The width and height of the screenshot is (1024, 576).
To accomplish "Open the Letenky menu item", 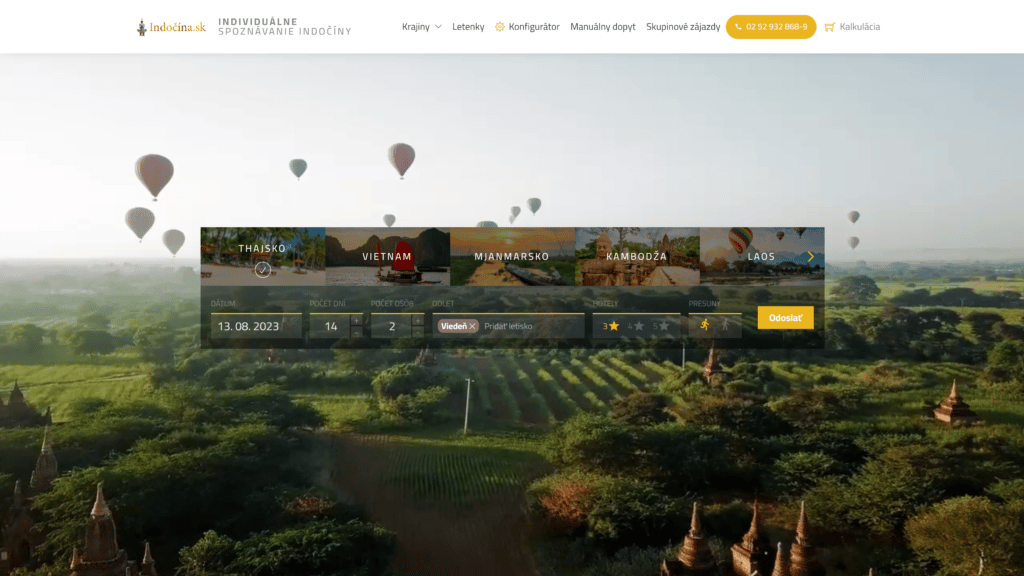I will coord(468,27).
